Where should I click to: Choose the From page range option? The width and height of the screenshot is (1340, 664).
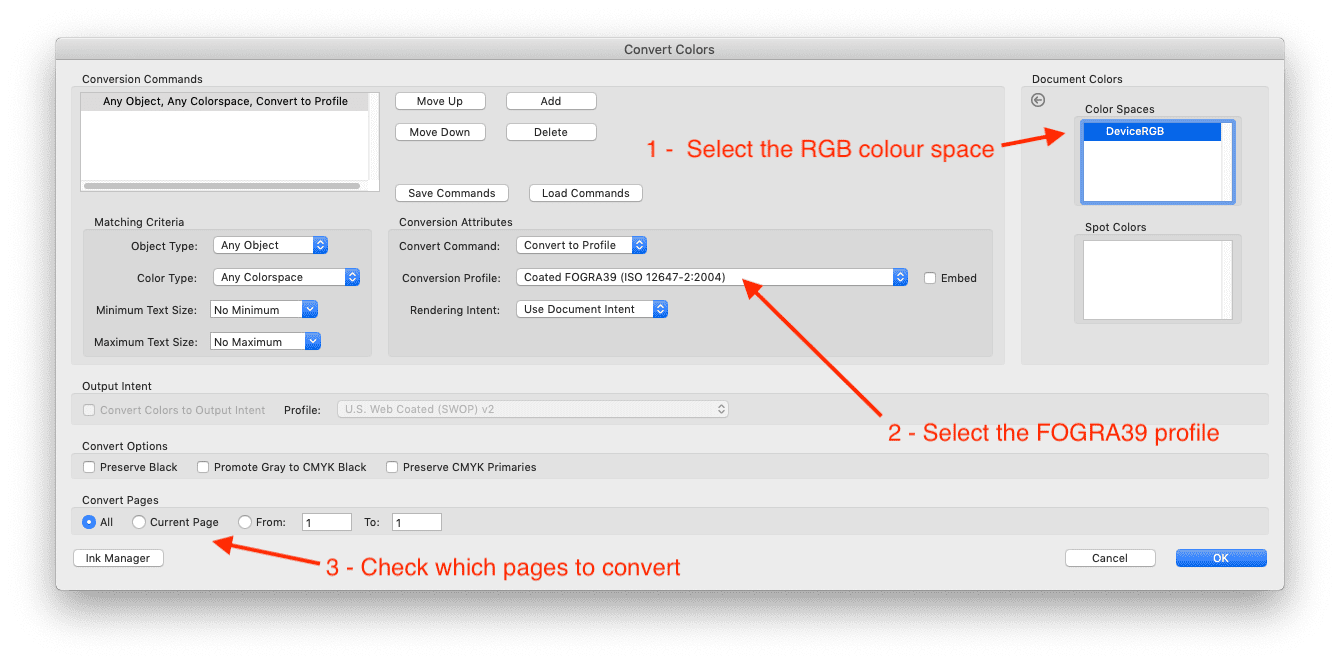[x=244, y=521]
